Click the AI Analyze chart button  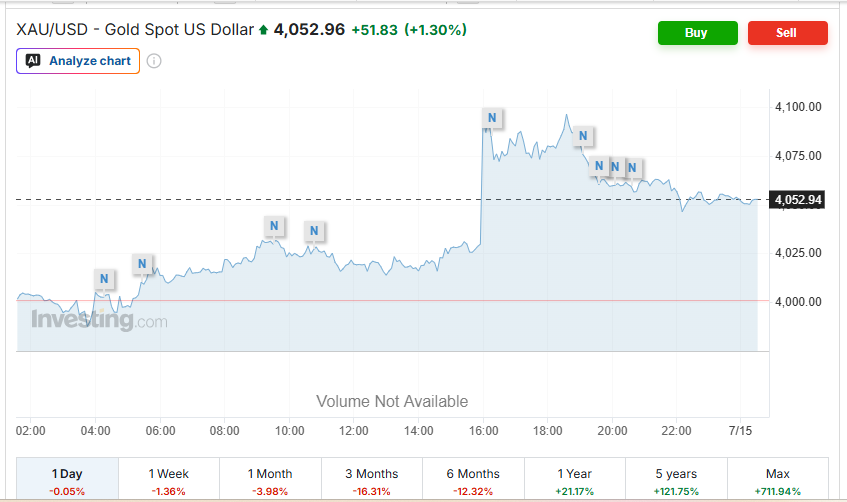click(x=78, y=61)
